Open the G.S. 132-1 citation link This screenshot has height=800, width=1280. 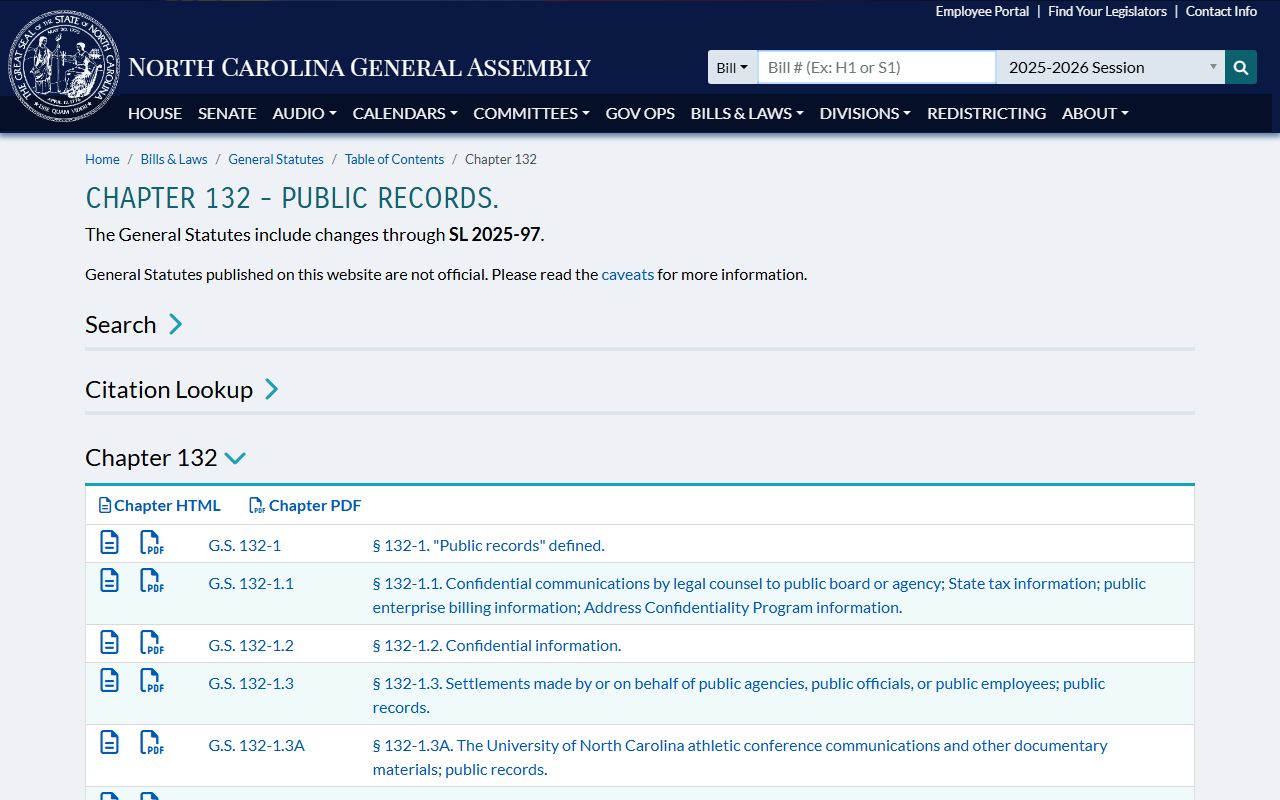(245, 545)
